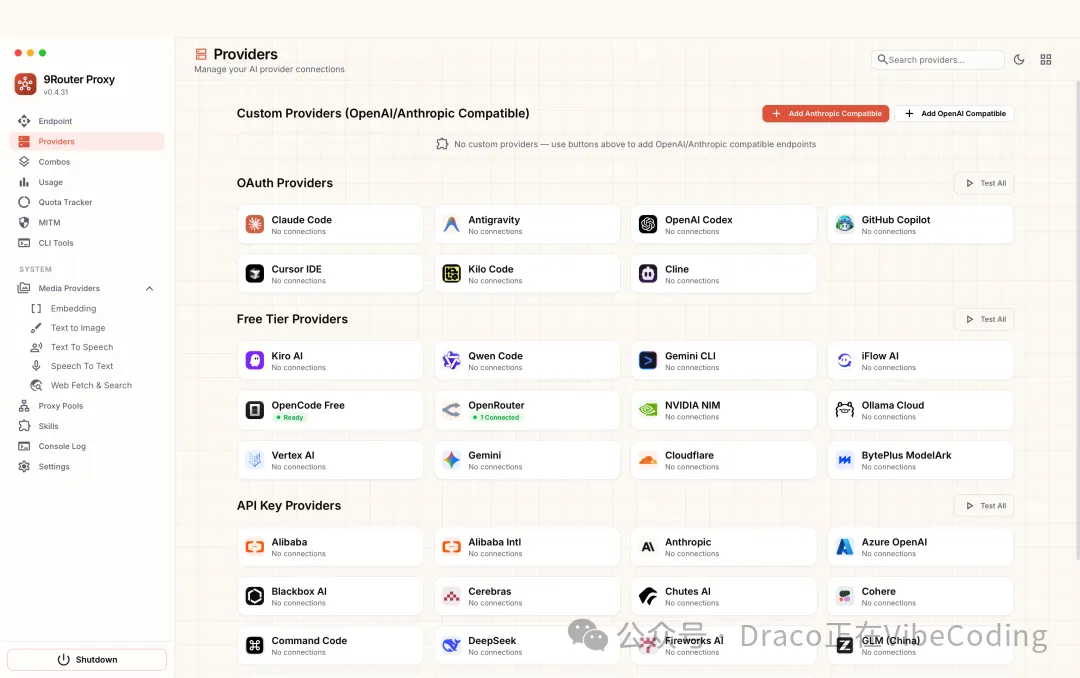This screenshot has width=1080, height=678.
Task: Open CLI Tools in sidebar
Action: click(x=87, y=243)
